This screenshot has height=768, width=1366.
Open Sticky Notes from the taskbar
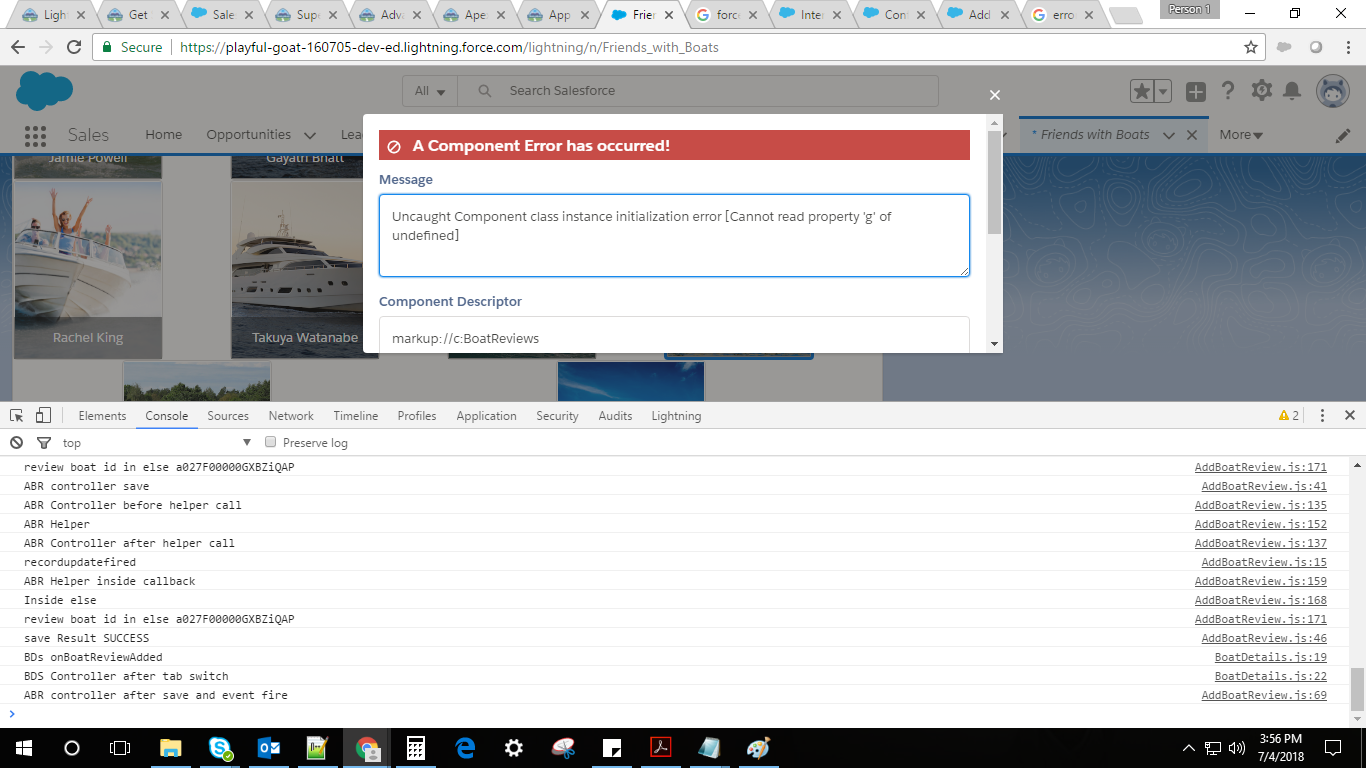click(x=612, y=748)
